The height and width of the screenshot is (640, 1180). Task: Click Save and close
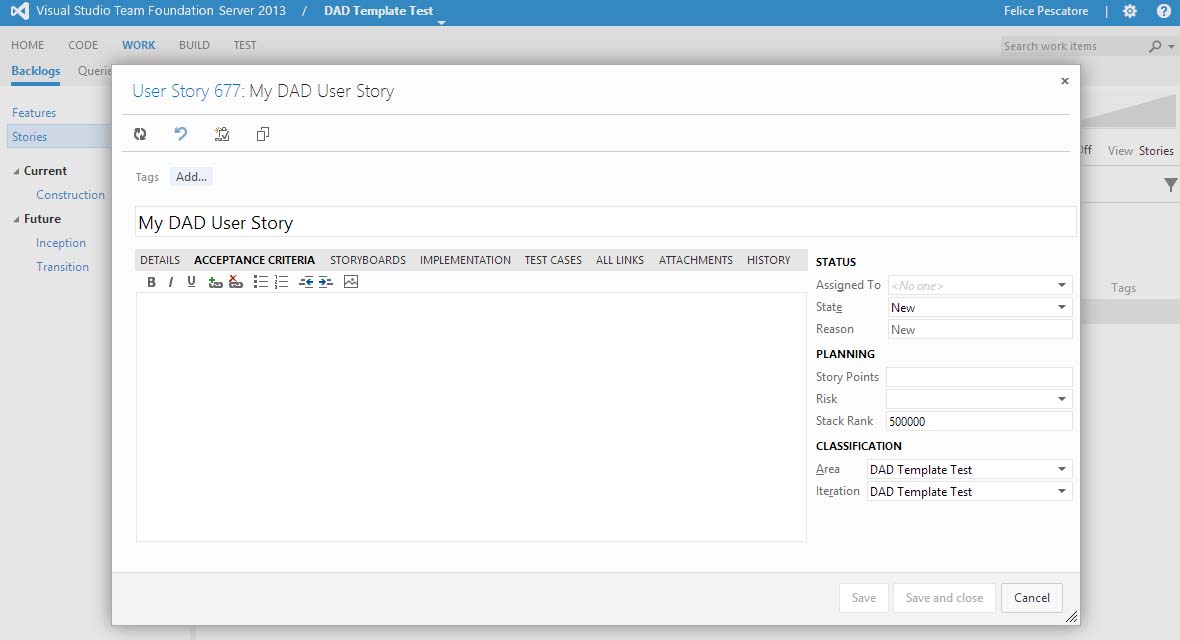coord(944,598)
